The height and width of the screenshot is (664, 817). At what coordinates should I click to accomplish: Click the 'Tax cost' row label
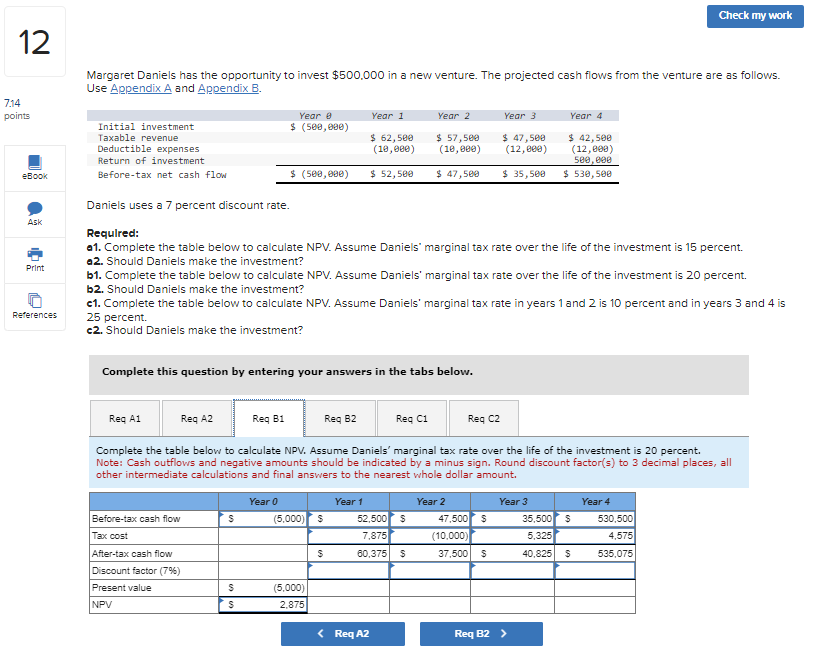click(x=110, y=536)
